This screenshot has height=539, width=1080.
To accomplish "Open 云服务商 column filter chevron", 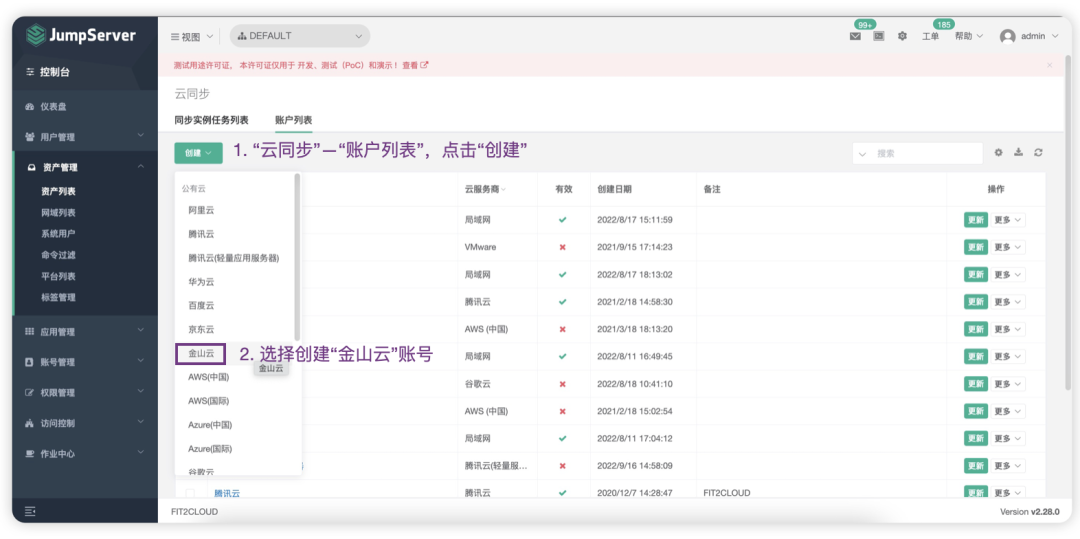I will click(x=503, y=189).
